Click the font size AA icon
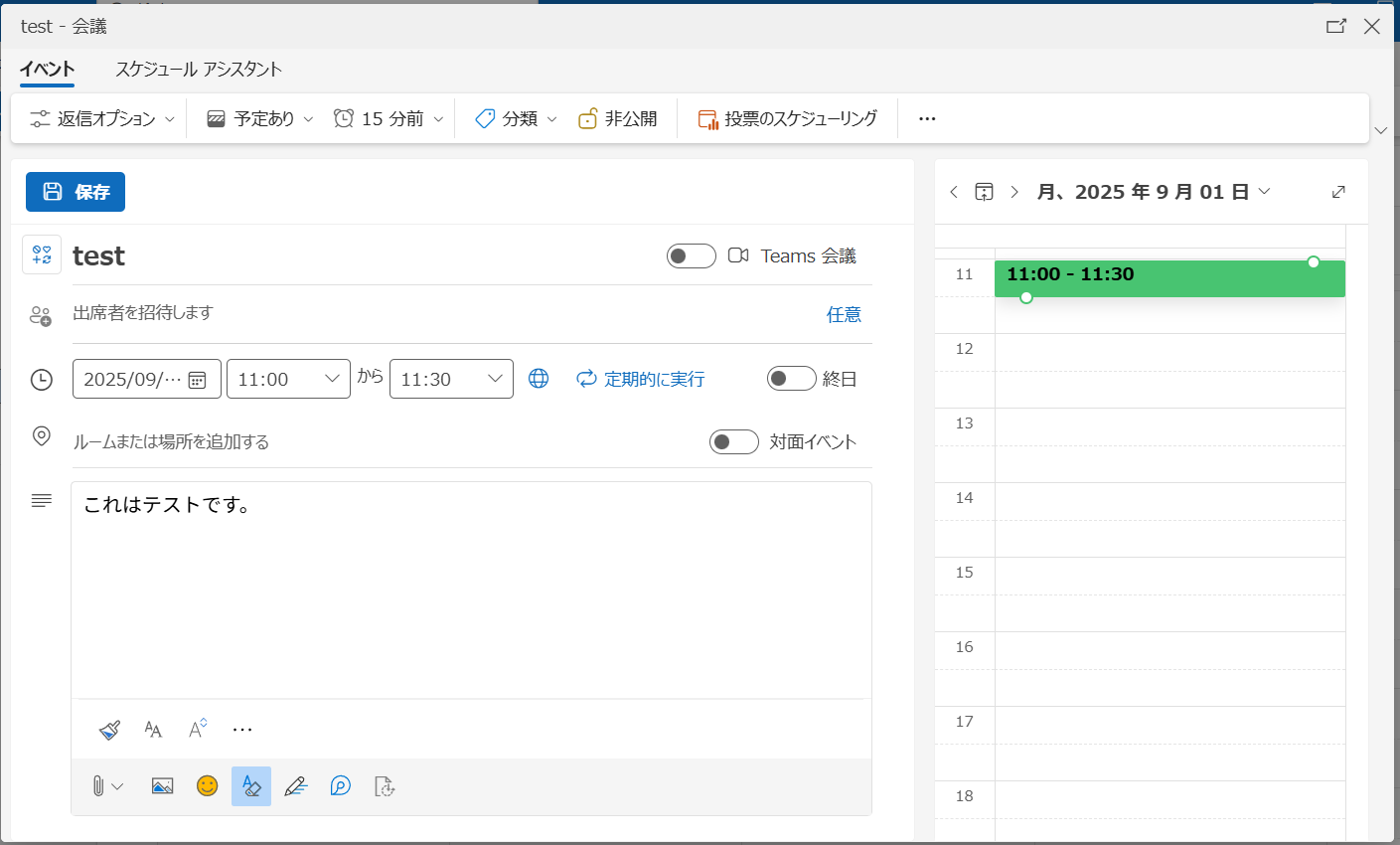1400x845 pixels. pyautogui.click(x=153, y=730)
